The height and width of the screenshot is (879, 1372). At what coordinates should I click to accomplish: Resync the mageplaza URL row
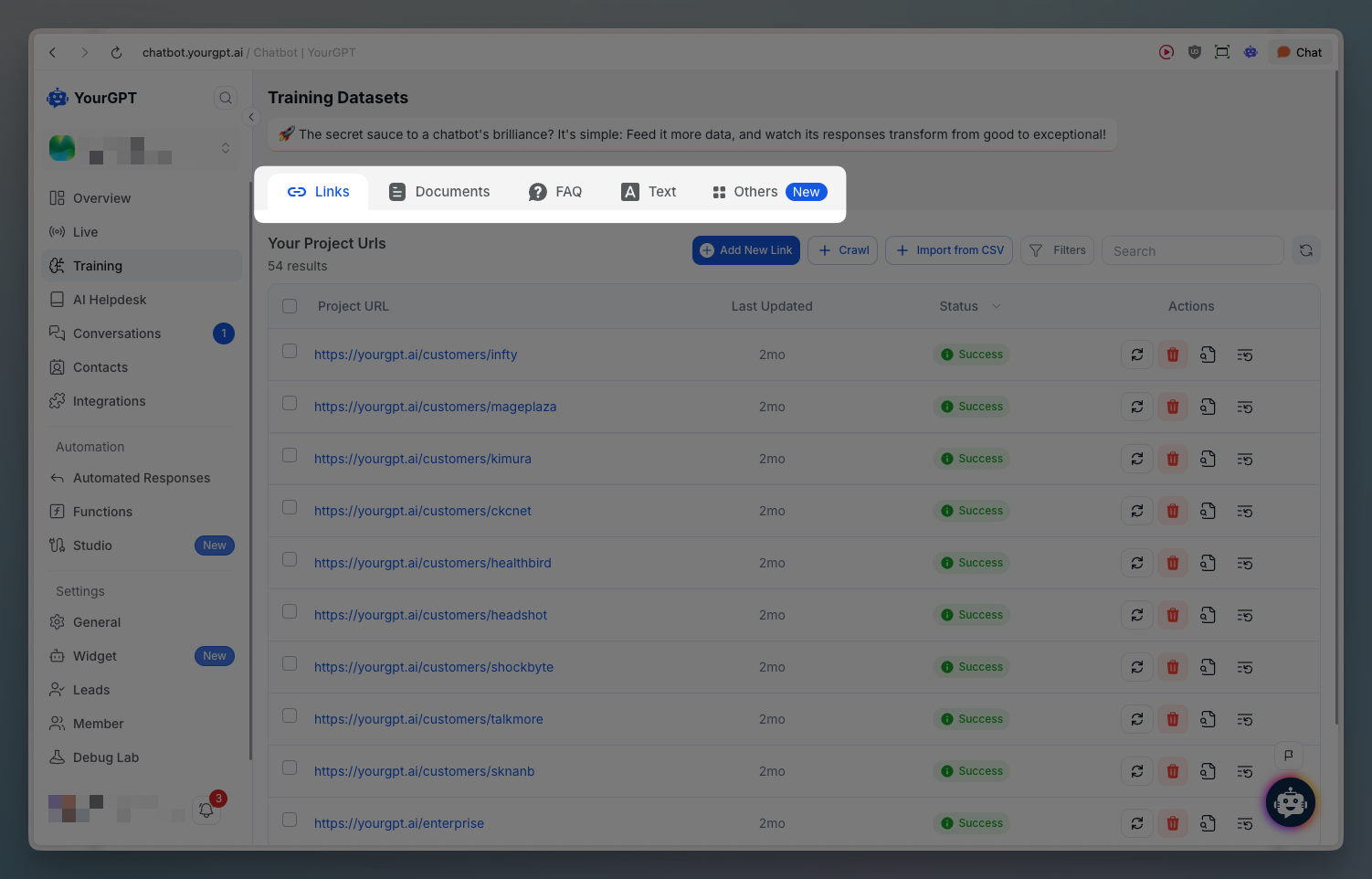(1137, 407)
